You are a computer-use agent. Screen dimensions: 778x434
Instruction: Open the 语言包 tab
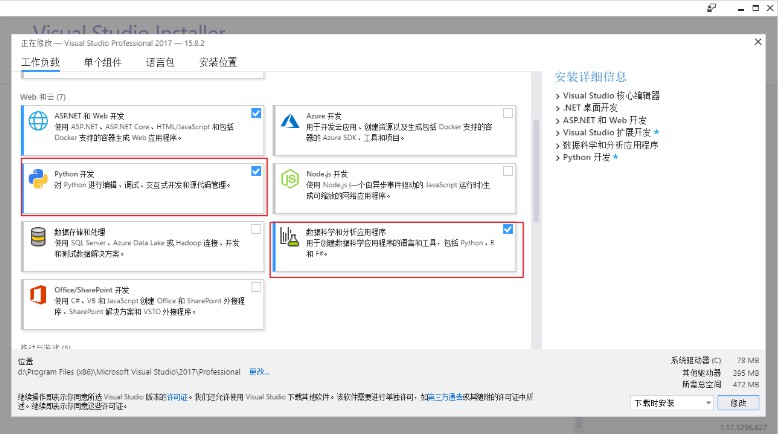[159, 62]
